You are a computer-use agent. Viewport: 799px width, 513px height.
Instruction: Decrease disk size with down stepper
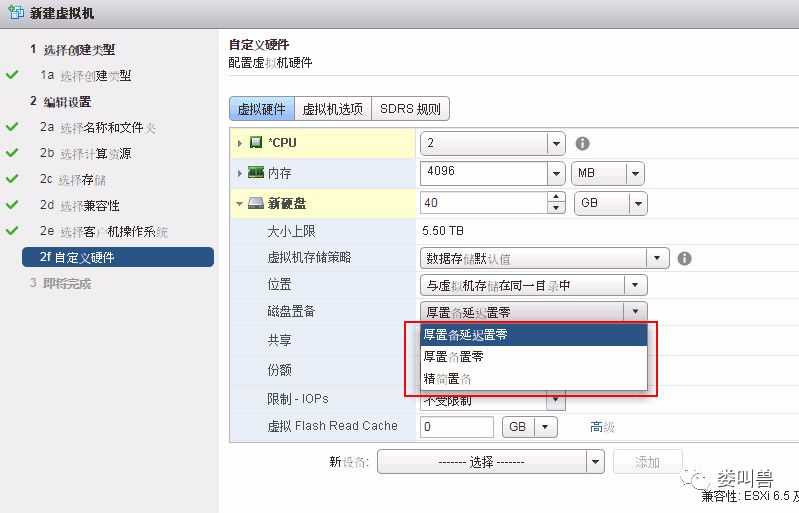tap(556, 209)
